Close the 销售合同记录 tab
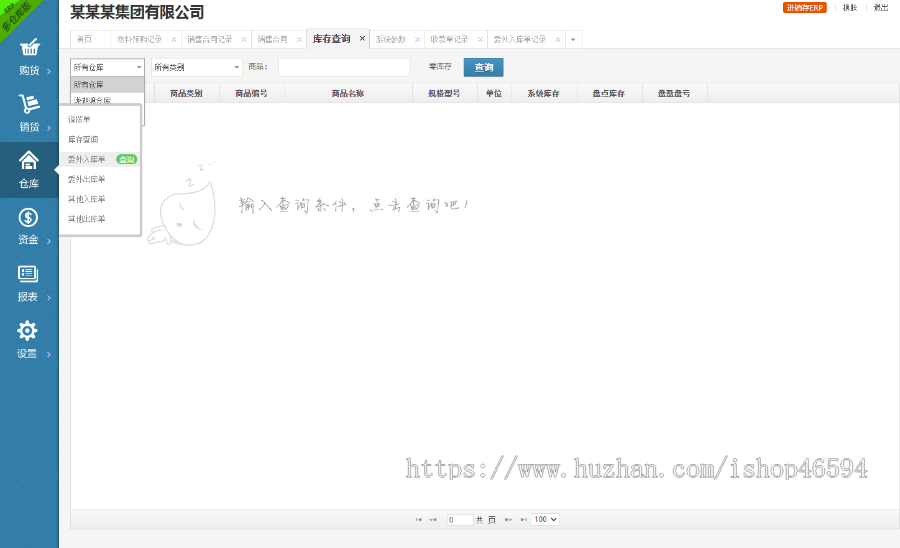Image resolution: width=900 pixels, height=548 pixels. [x=244, y=40]
